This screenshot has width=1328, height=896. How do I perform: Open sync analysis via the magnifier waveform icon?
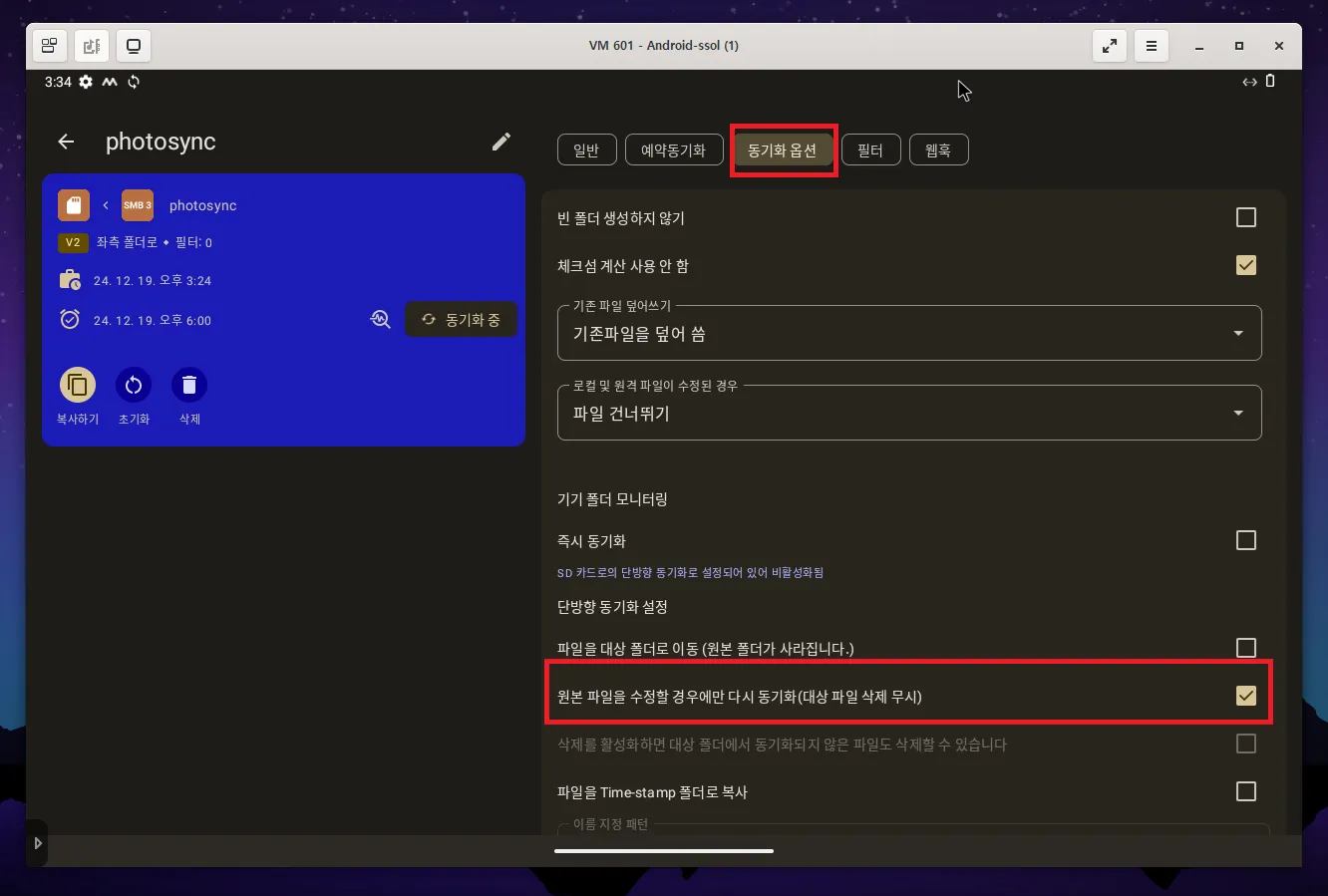380,319
